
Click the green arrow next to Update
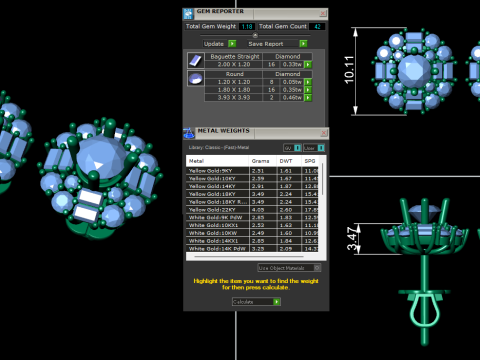[x=232, y=44]
